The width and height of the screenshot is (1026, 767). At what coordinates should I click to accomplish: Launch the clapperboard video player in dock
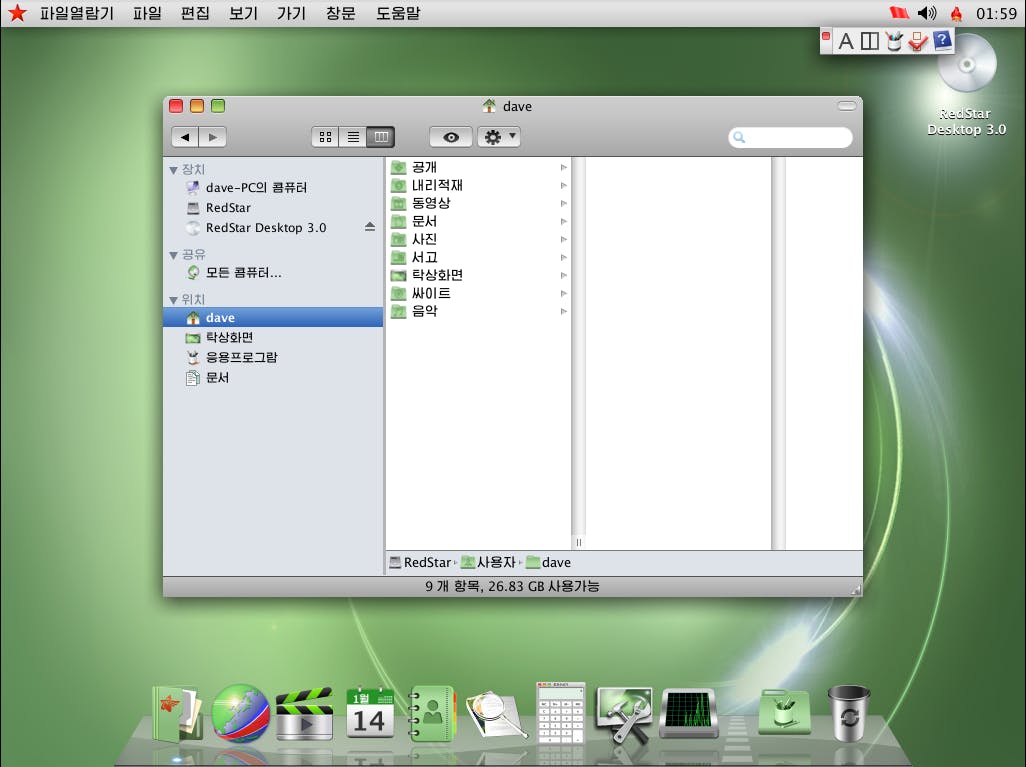304,713
